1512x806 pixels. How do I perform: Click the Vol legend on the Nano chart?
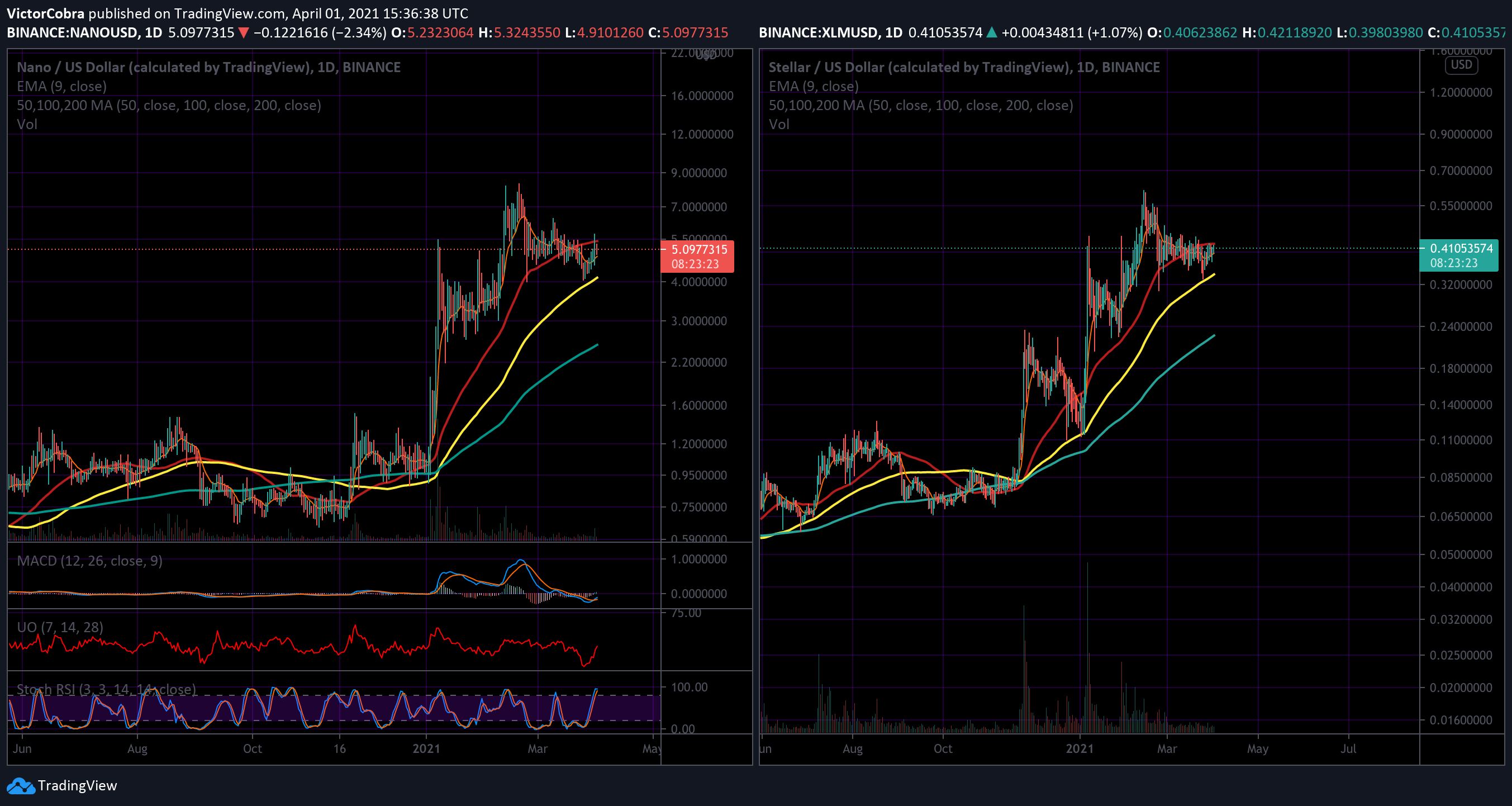[27, 124]
